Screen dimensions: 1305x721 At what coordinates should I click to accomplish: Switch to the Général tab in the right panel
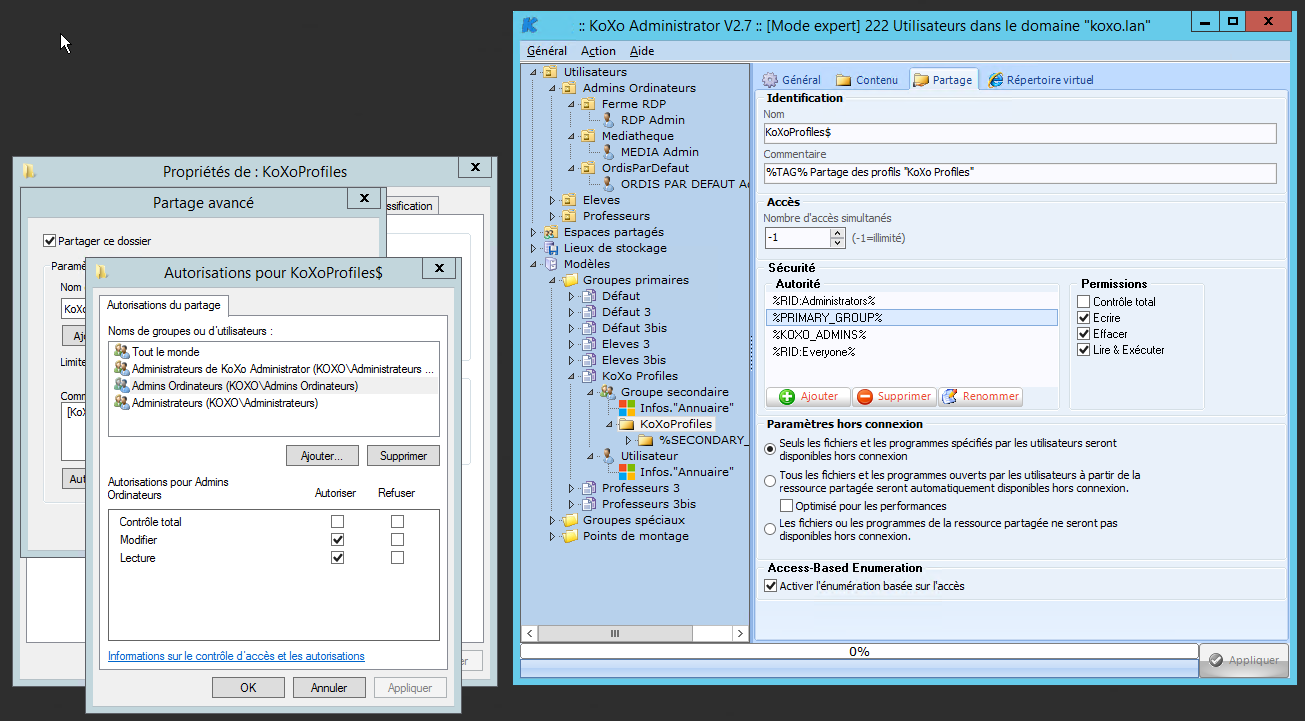(x=792, y=80)
